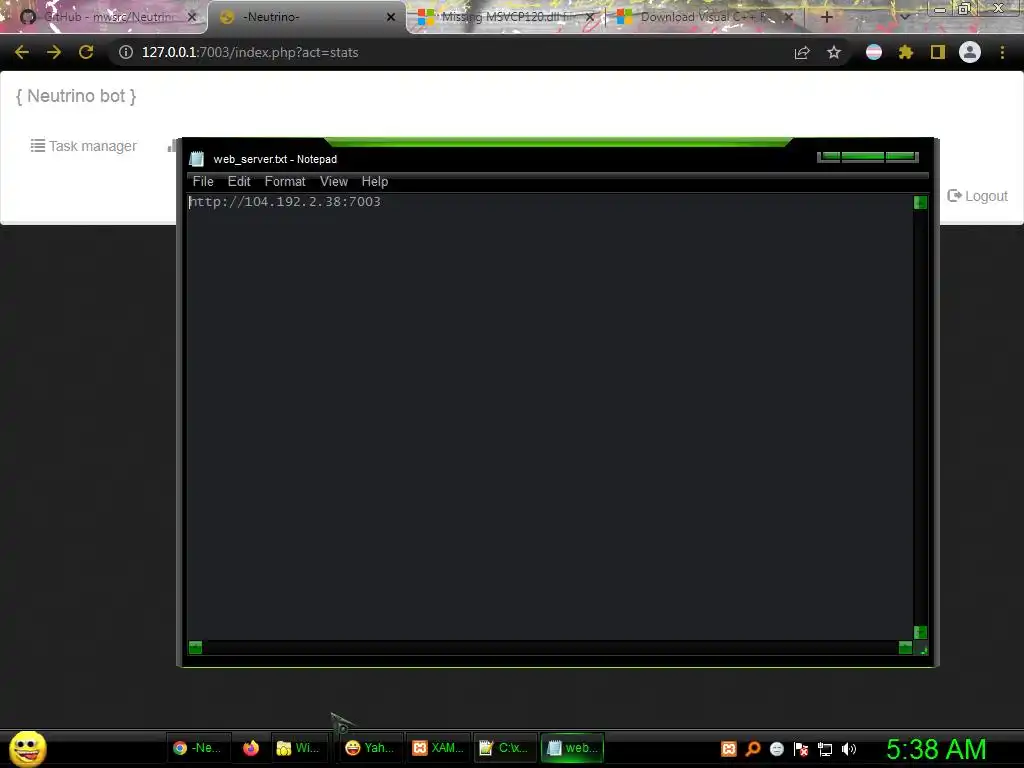This screenshot has height=768, width=1024.
Task: Bookmark this page with the star icon
Action: click(834, 52)
